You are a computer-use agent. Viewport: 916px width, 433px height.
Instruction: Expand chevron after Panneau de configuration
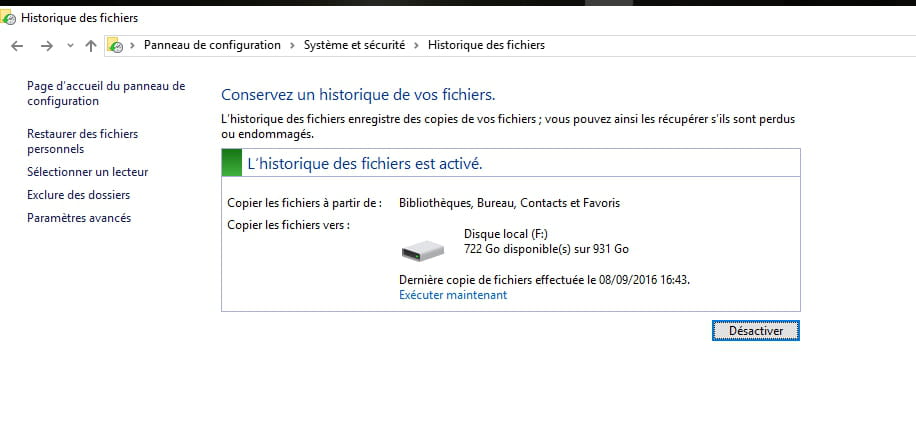[292, 45]
